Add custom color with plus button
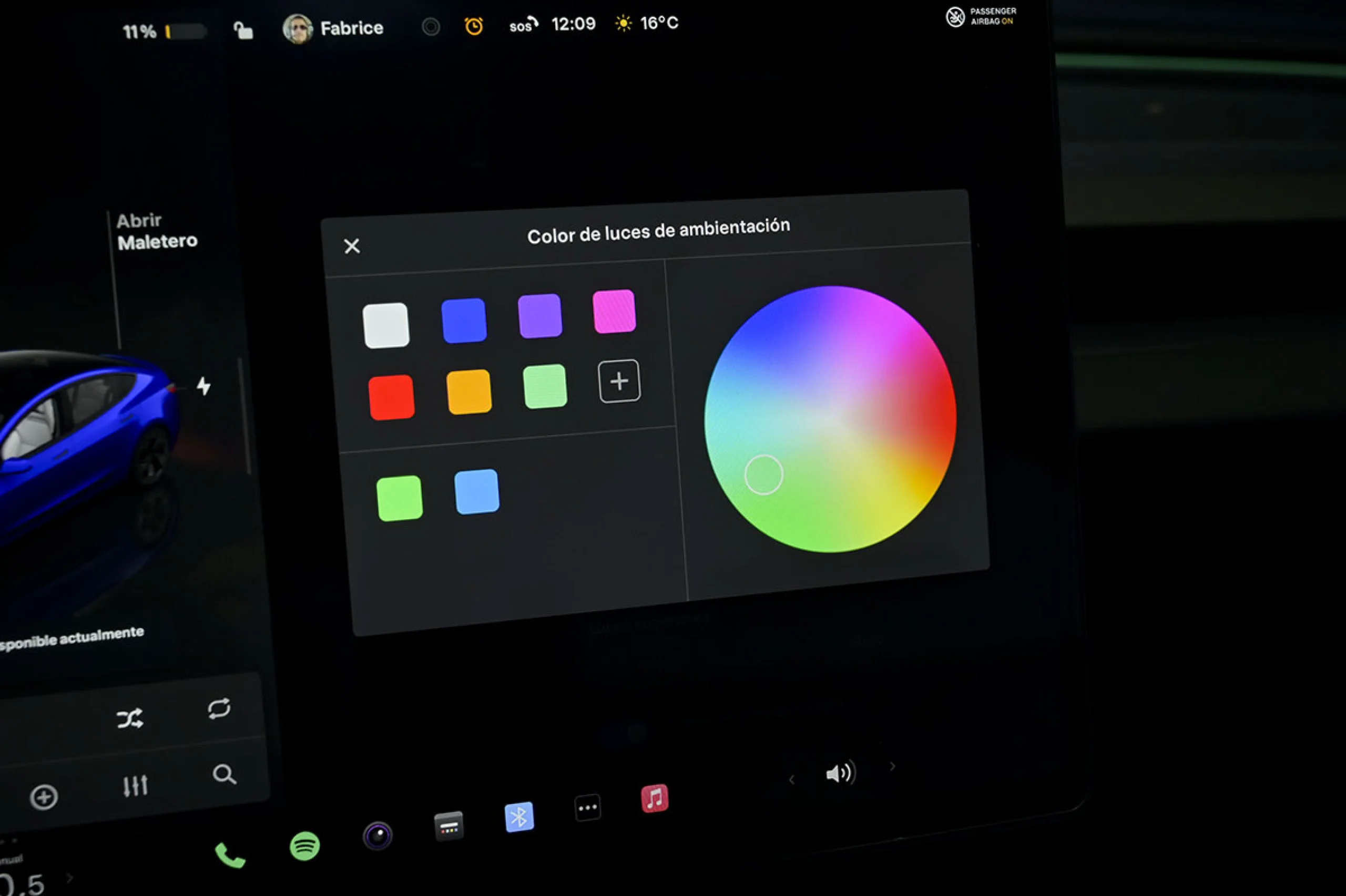This screenshot has height=896, width=1346. coord(619,381)
